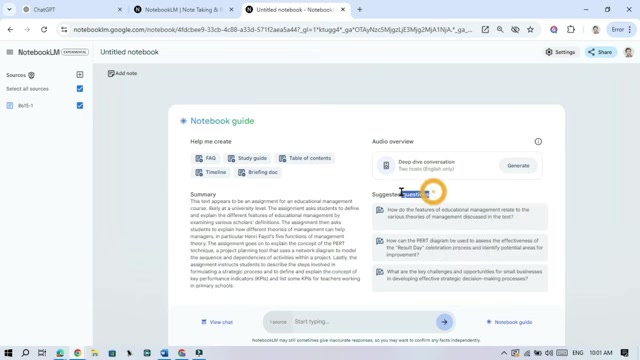This screenshot has width=640, height=360.
Task: Open the Windows search icon in taskbar
Action: click(x=25, y=353)
